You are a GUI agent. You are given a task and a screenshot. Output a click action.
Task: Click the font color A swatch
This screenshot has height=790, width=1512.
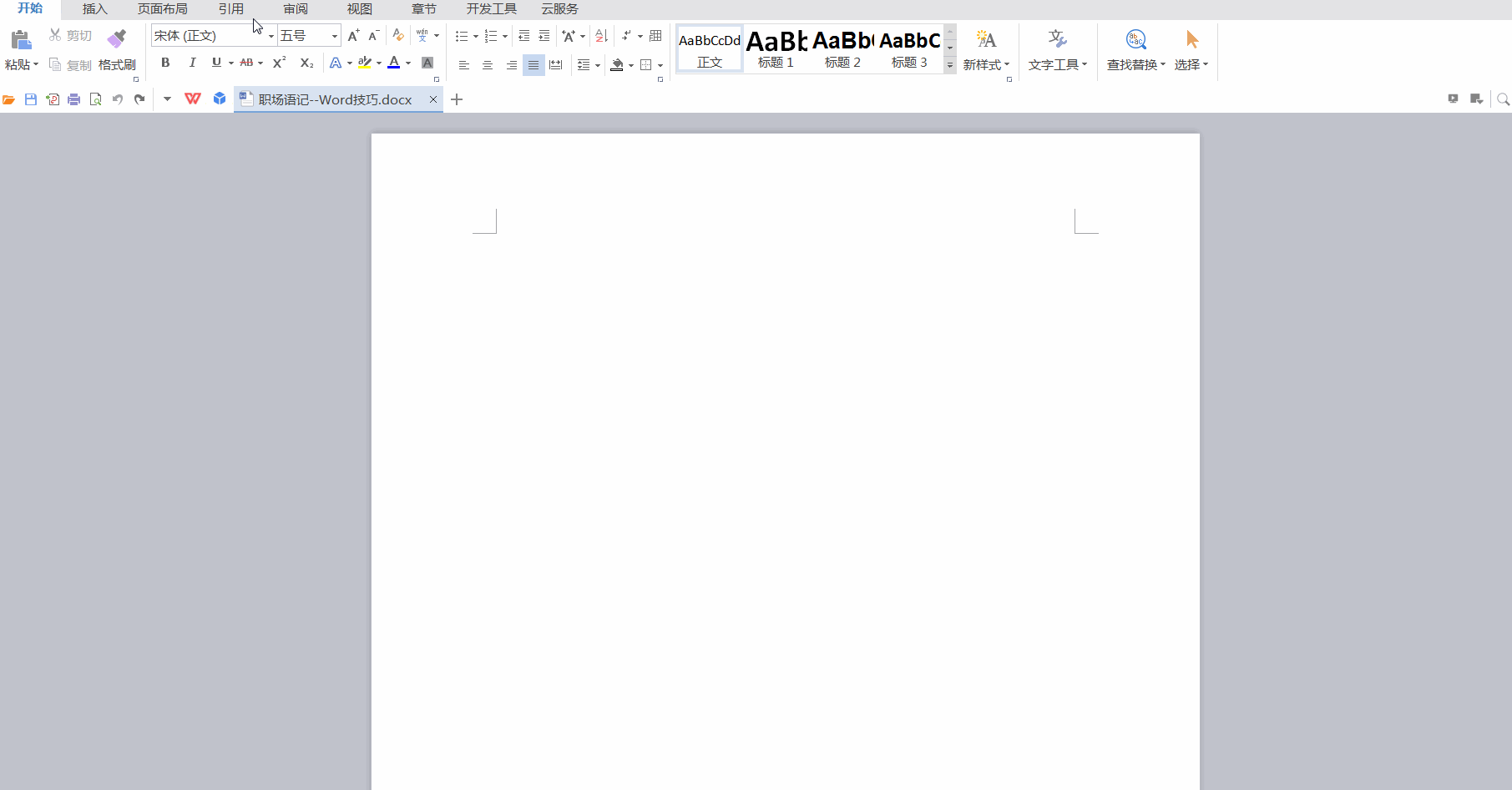pyautogui.click(x=394, y=63)
